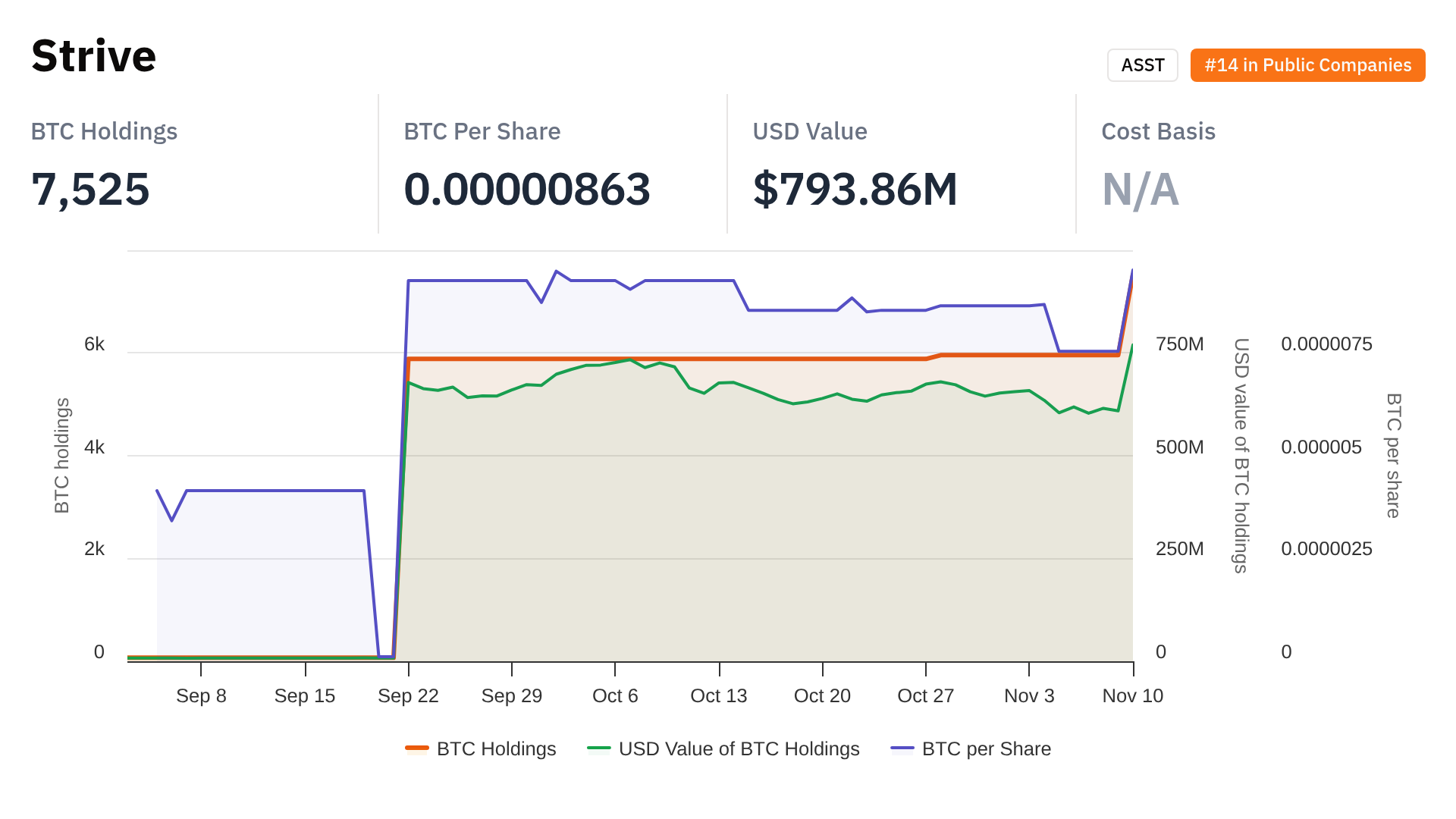The width and height of the screenshot is (1456, 819).
Task: Toggle USD Value of BTC Holdings legend
Action: click(x=739, y=748)
